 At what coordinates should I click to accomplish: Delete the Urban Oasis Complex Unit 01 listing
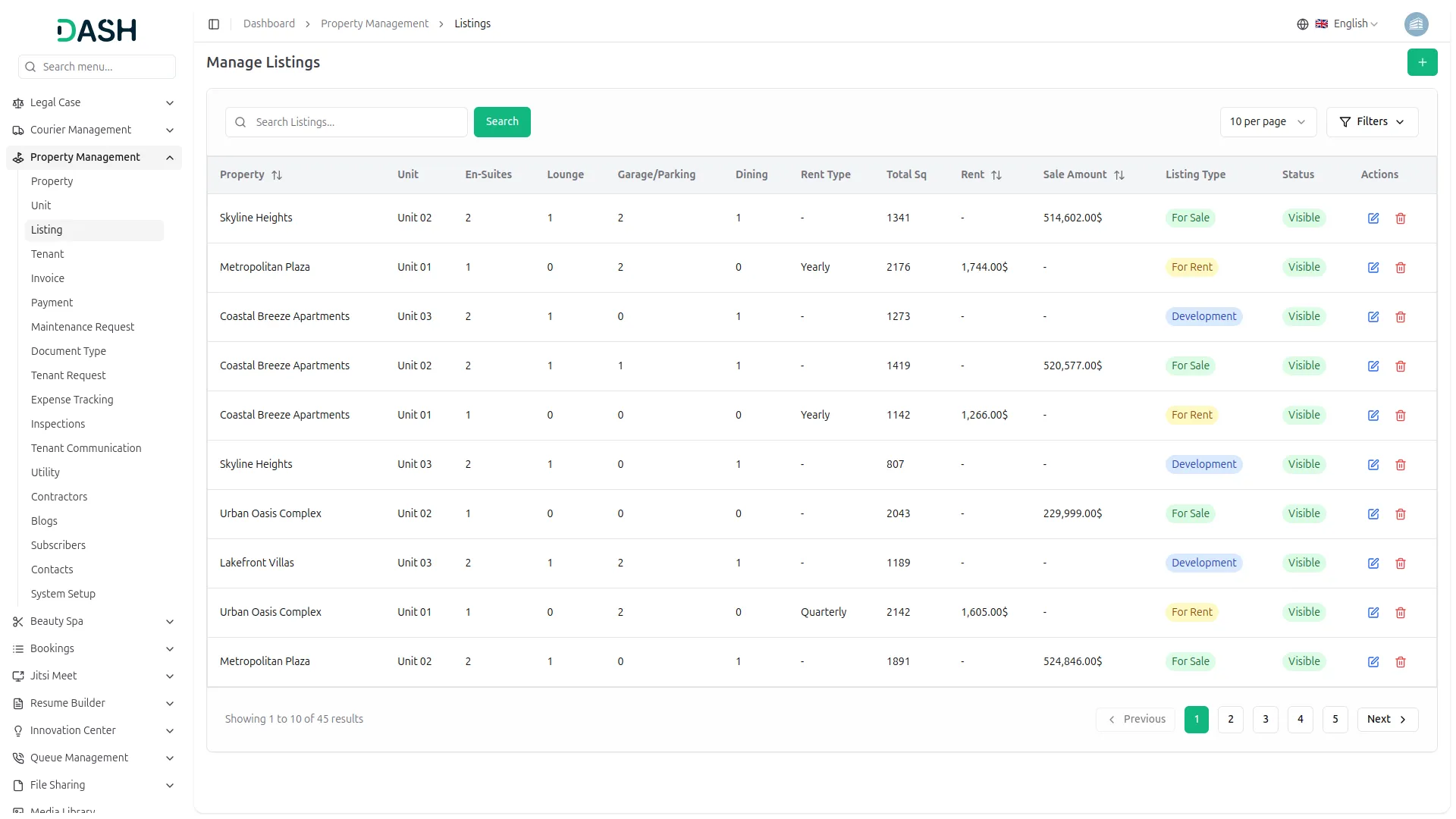click(1400, 613)
